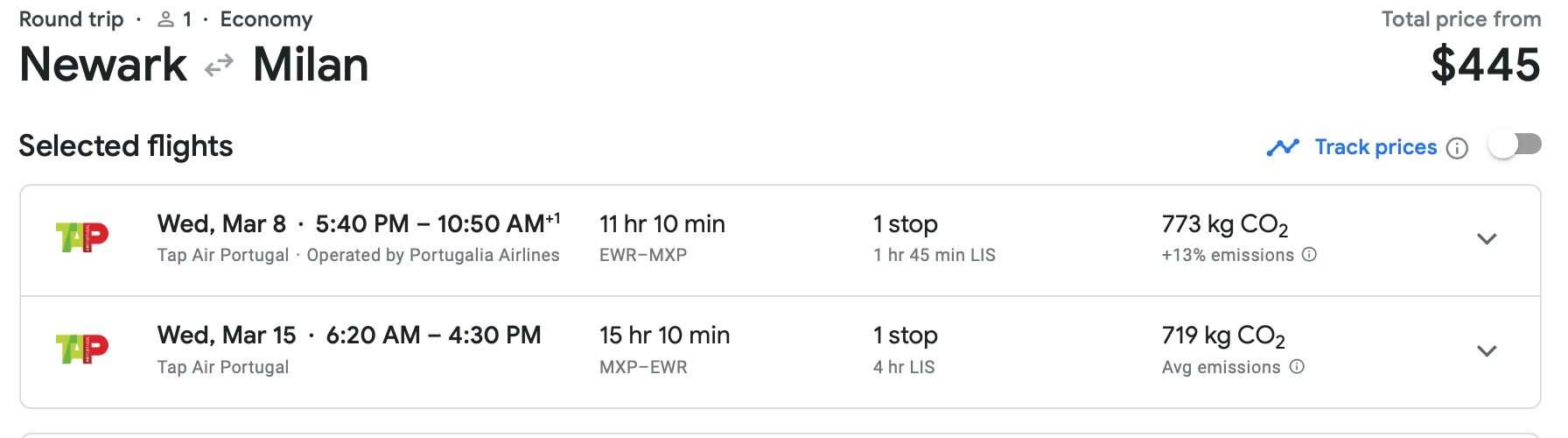Click the Round trip label
The width and height of the screenshot is (1568, 438).
pos(72,19)
